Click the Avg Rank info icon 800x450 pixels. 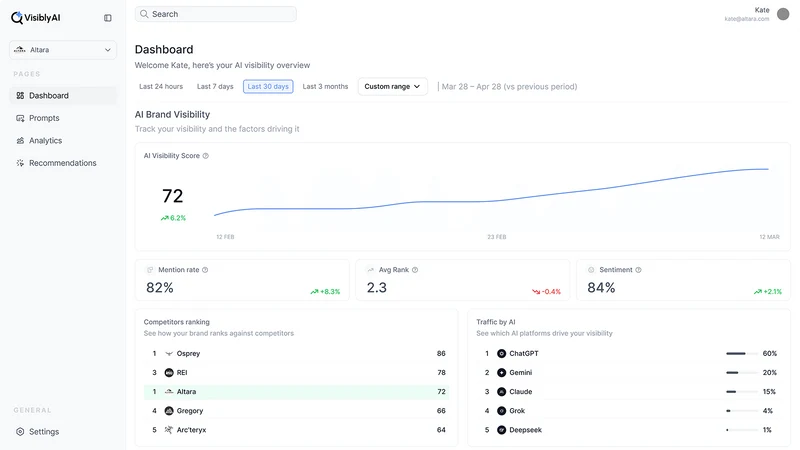point(415,270)
